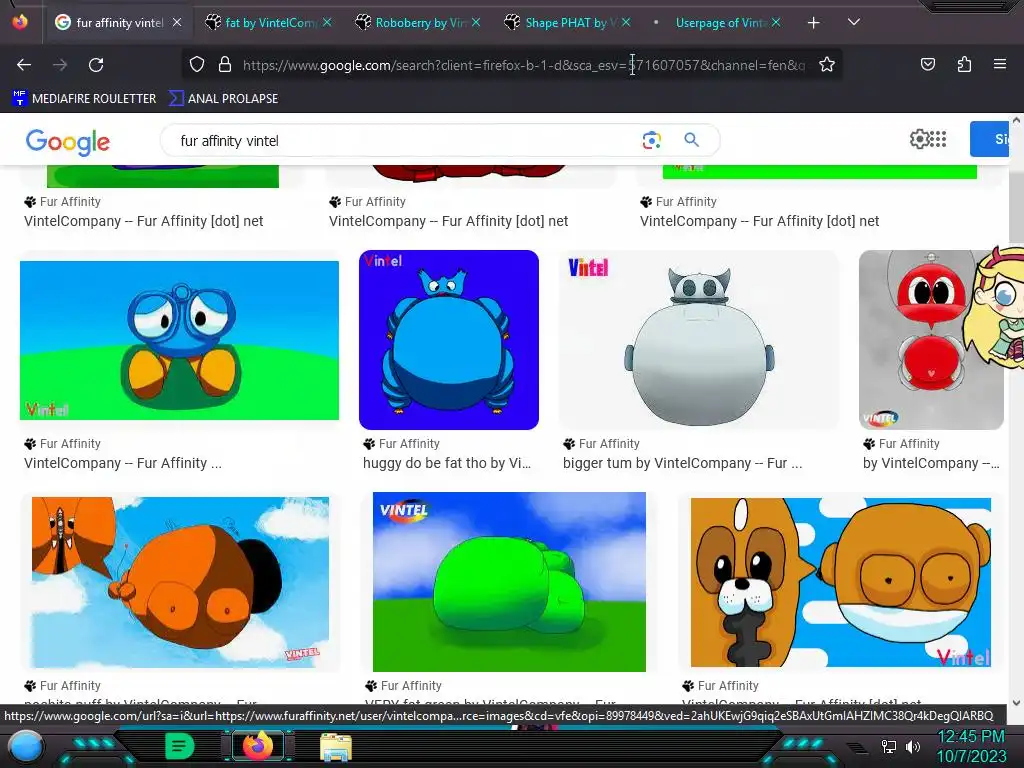The width and height of the screenshot is (1024, 768).
Task: Open the Start orb on taskbar
Action: [x=25, y=746]
